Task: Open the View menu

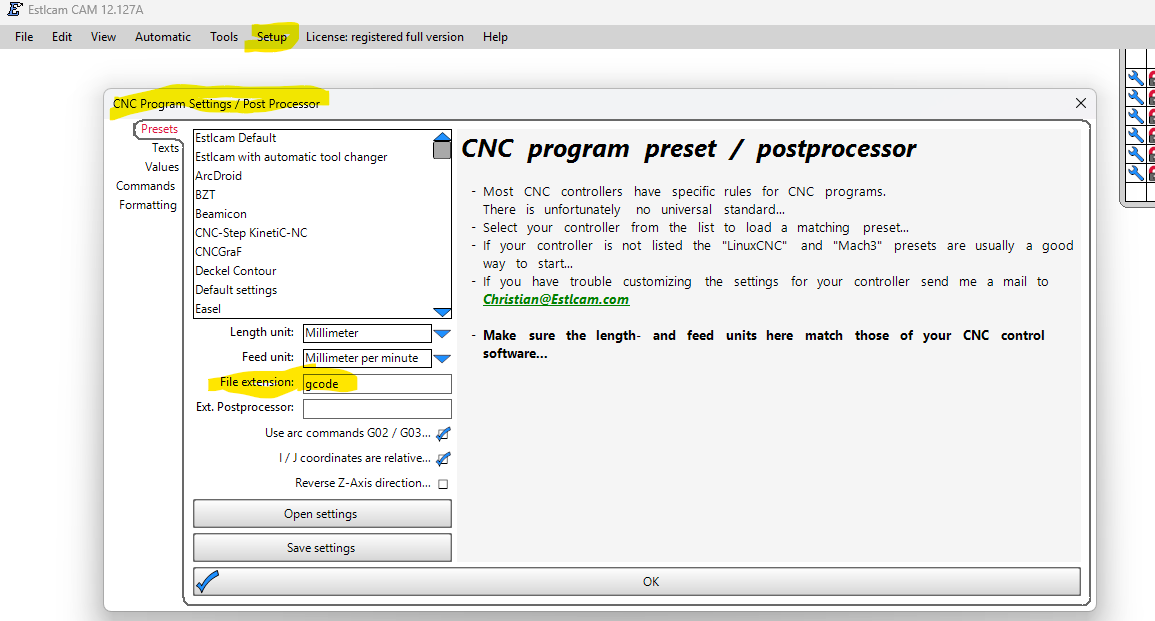Action: tap(103, 37)
